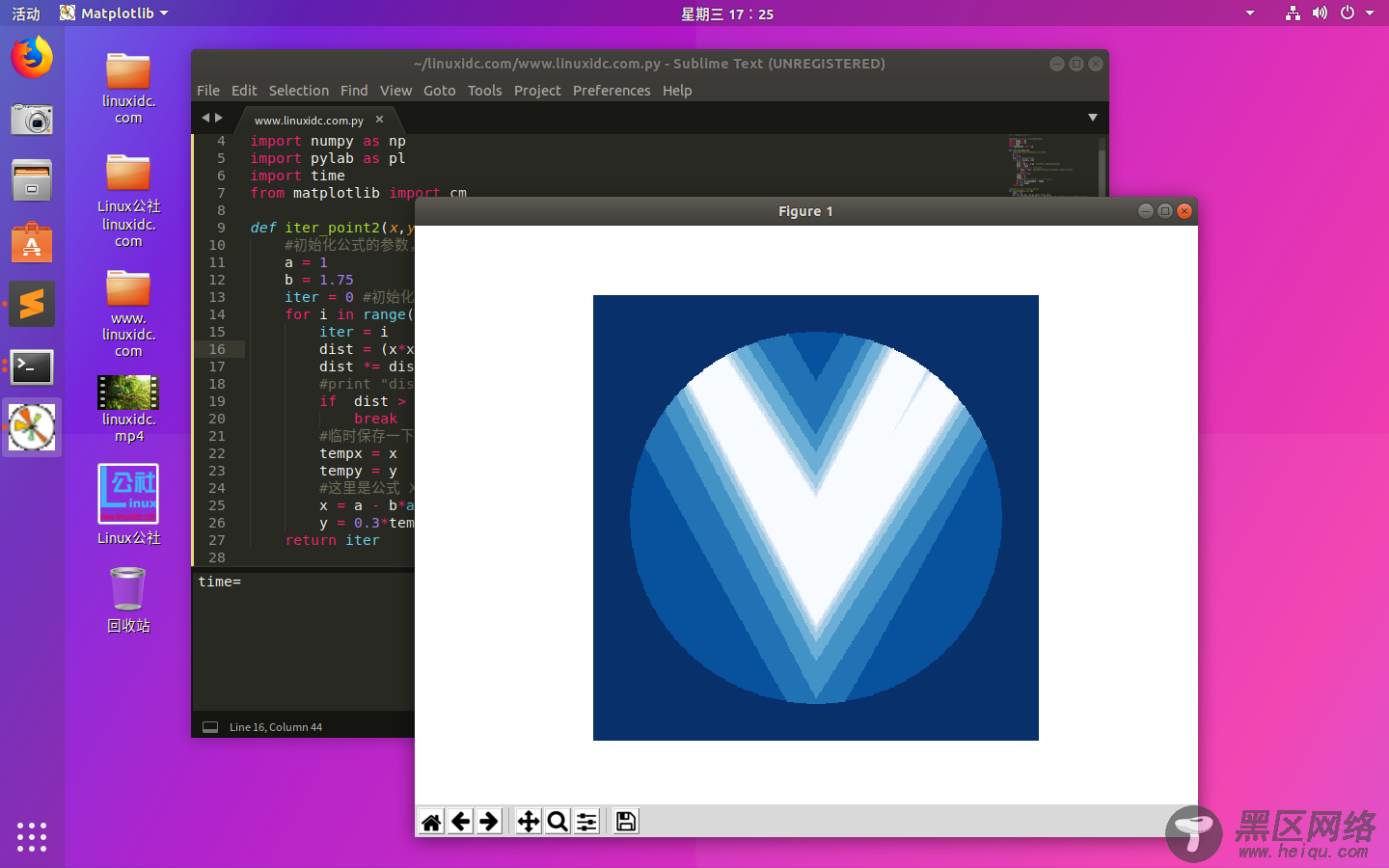Reset the figure view with Home icon

pyautogui.click(x=431, y=822)
